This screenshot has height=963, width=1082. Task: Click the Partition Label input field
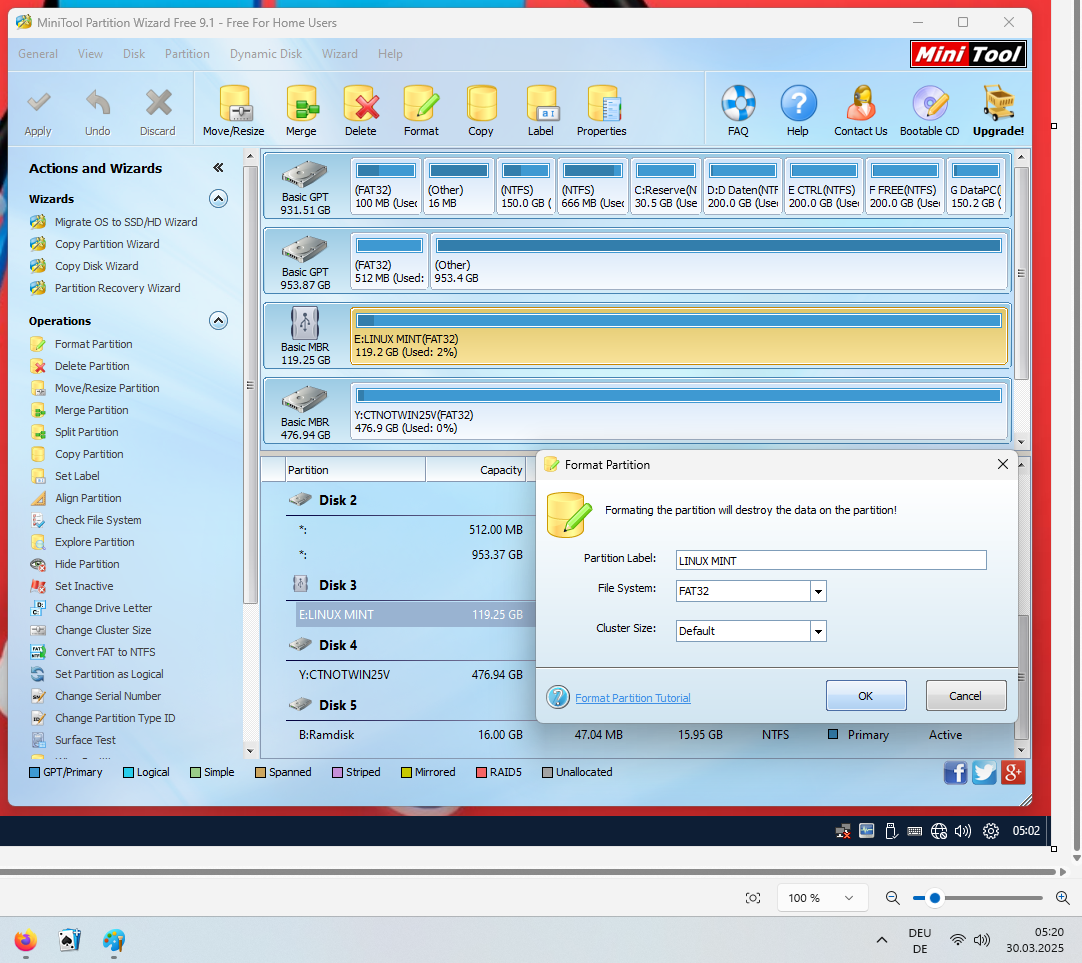point(831,560)
